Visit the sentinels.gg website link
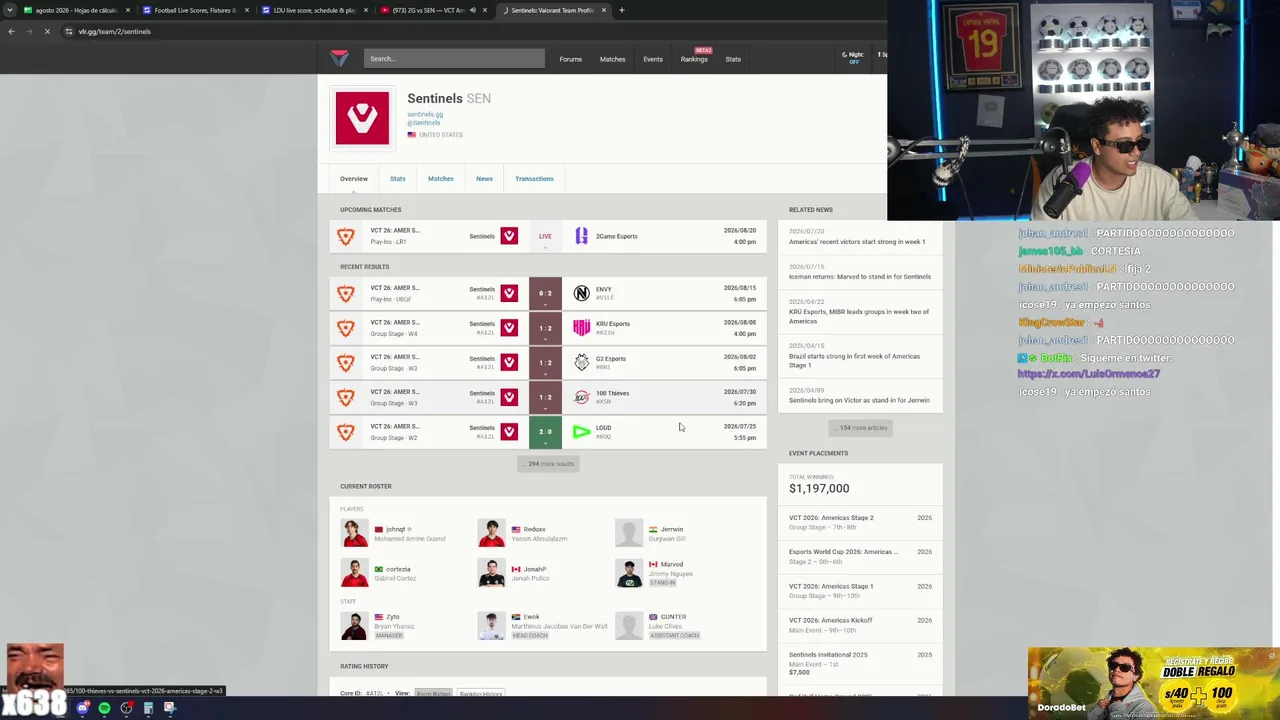Viewport: 1280px width, 720px height. point(425,114)
